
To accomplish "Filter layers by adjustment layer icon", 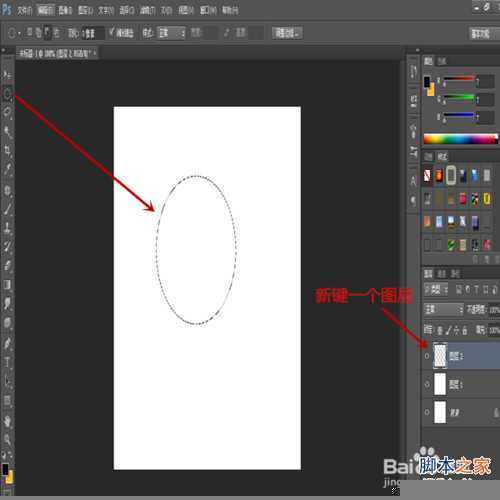I will tap(468, 290).
